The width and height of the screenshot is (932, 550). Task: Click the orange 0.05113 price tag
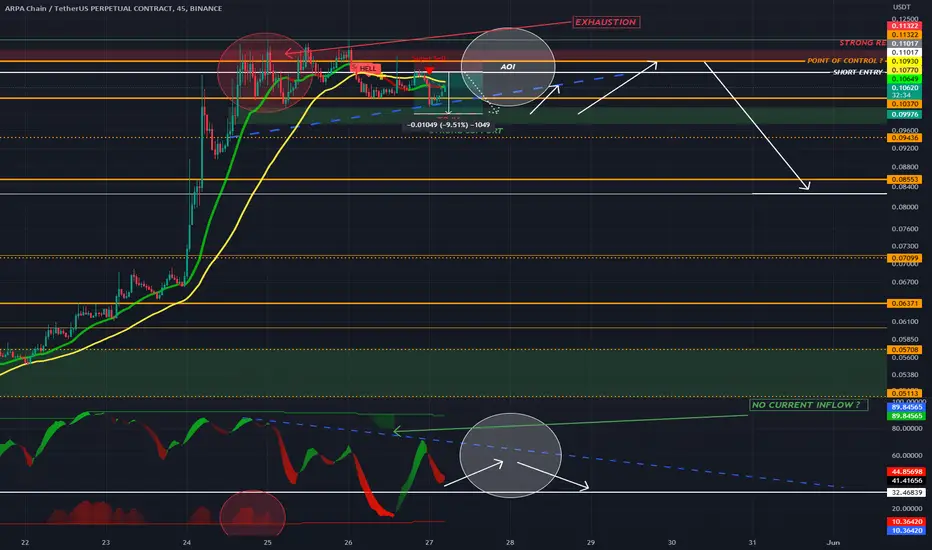pos(905,393)
